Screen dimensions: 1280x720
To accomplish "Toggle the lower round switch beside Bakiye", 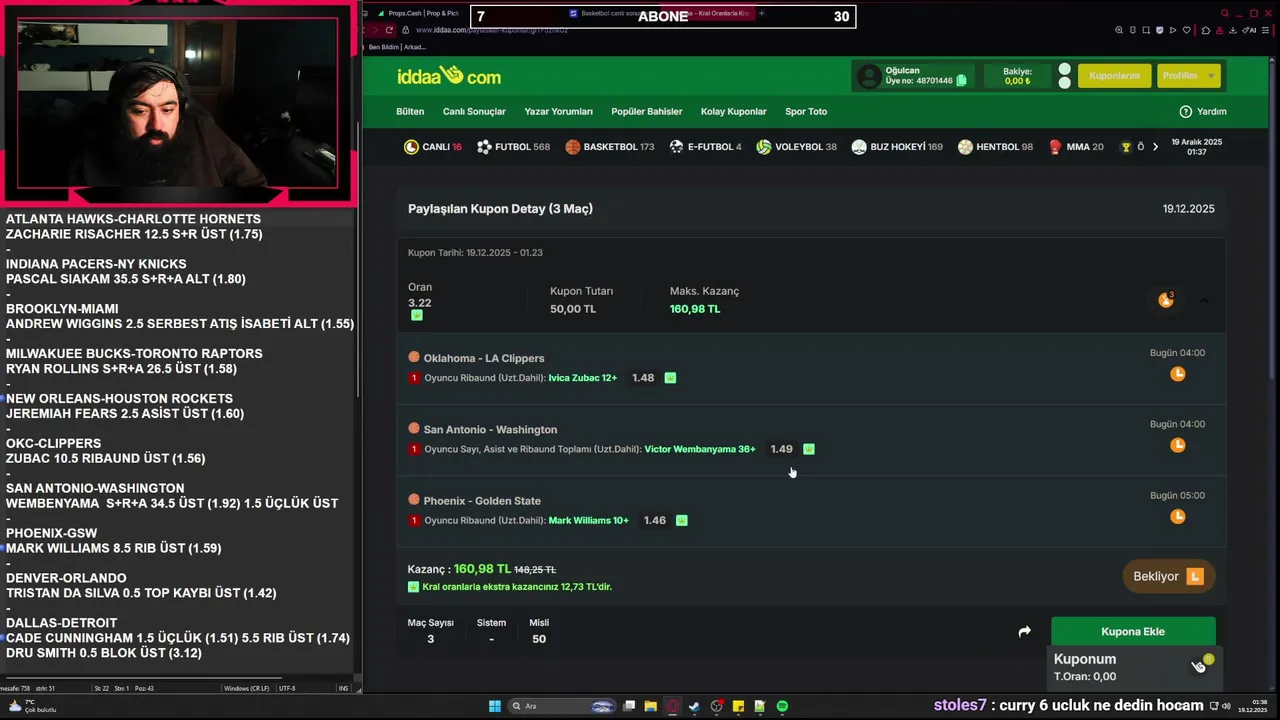I will click(1065, 83).
